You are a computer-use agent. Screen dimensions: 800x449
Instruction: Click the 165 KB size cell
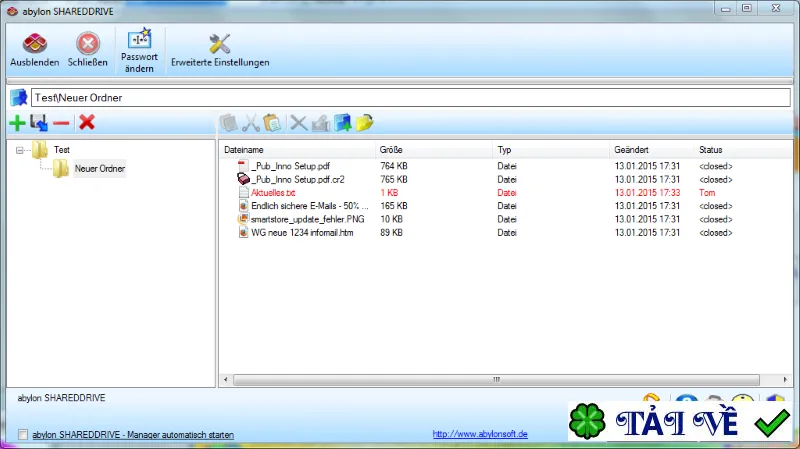coord(394,206)
